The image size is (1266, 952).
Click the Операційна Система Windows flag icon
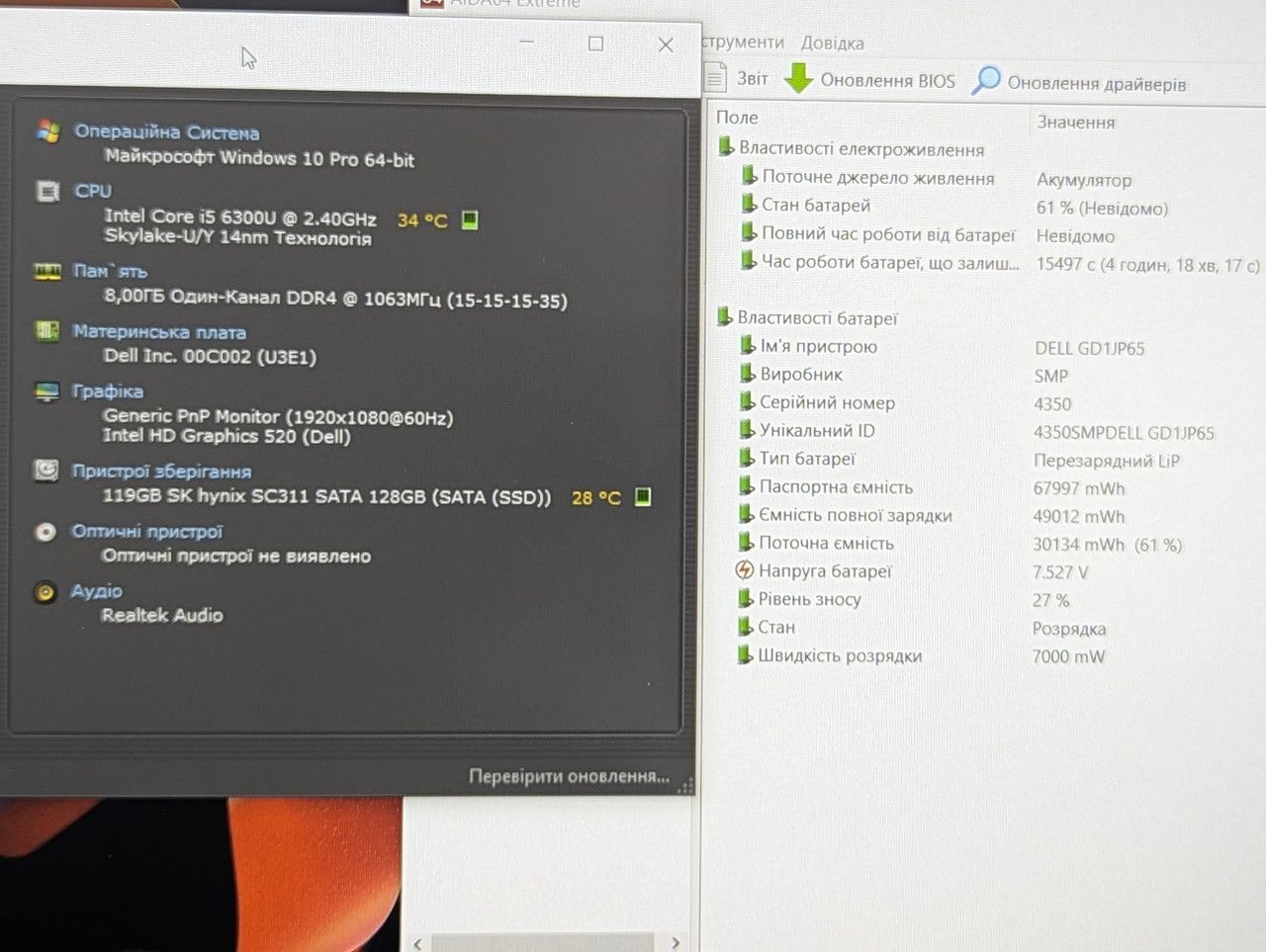click(x=47, y=130)
